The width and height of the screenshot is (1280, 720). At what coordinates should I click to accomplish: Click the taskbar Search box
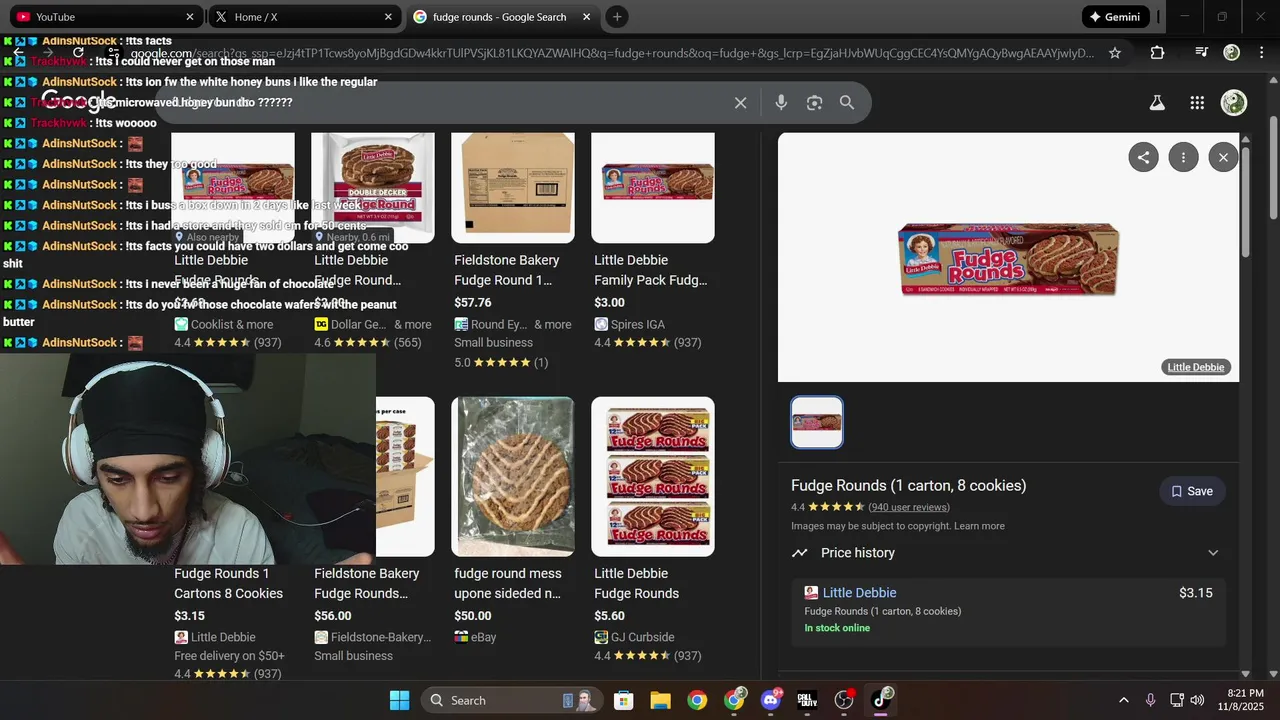[512, 700]
